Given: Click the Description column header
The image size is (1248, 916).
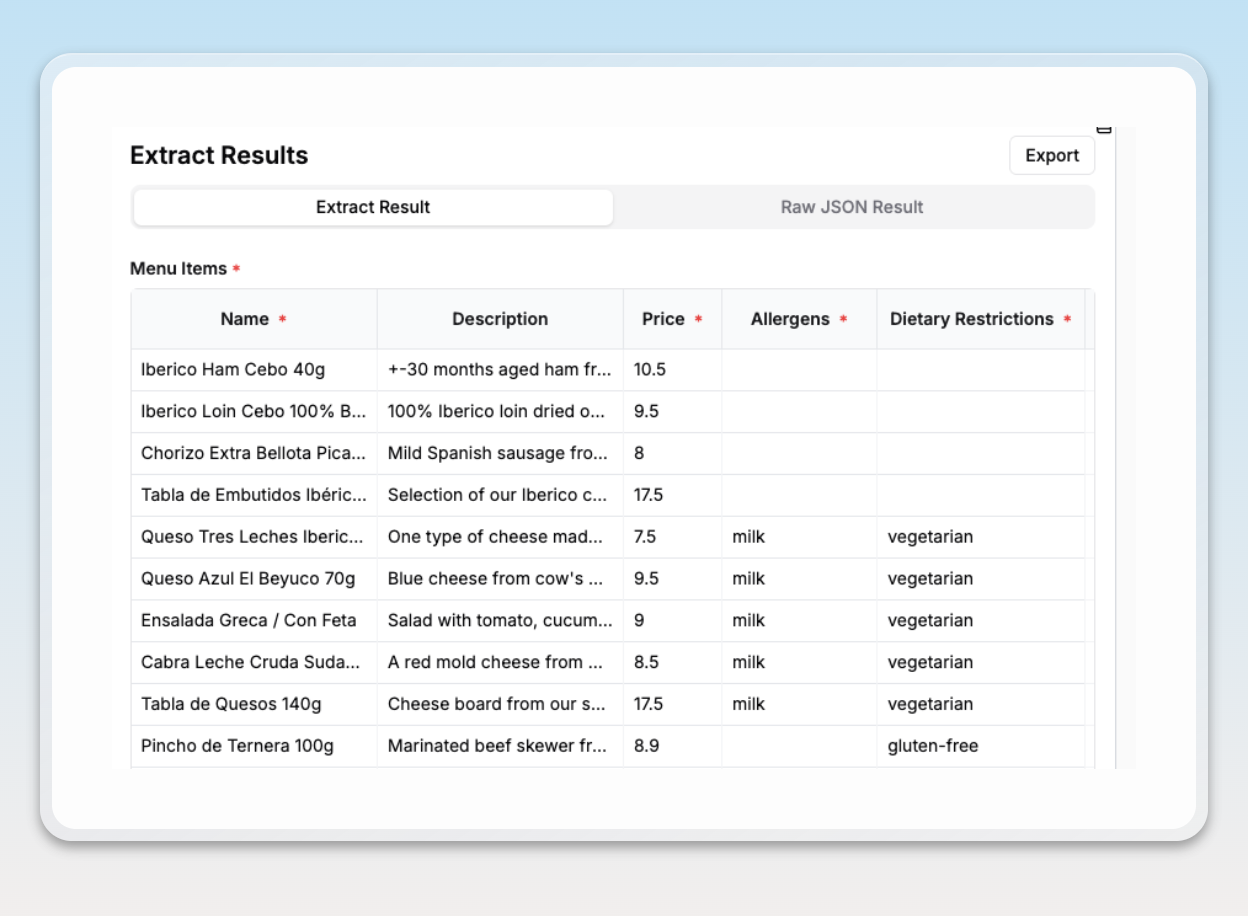Looking at the screenshot, I should pyautogui.click(x=500, y=319).
